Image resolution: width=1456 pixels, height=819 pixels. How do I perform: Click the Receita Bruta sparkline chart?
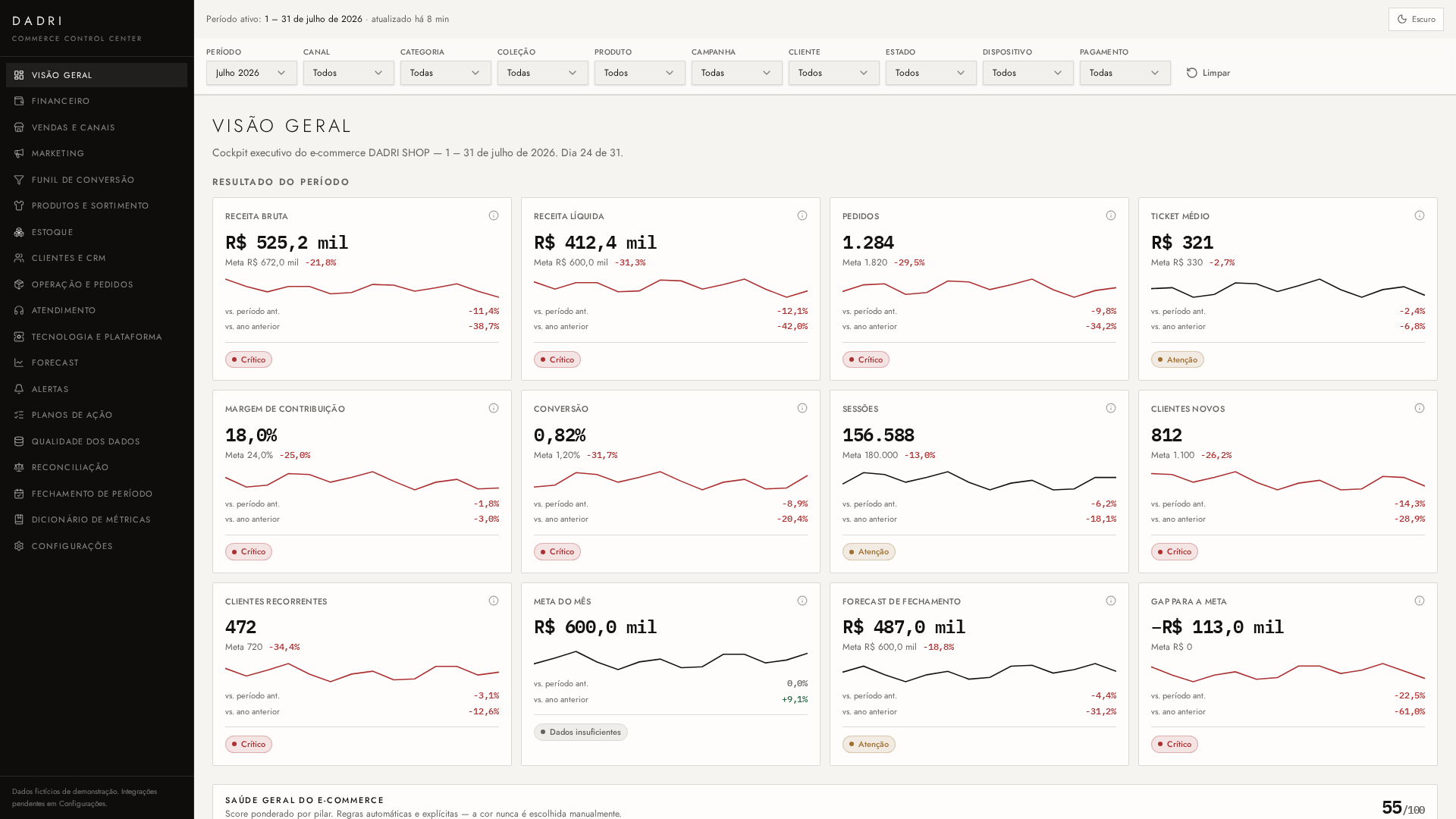(362, 288)
